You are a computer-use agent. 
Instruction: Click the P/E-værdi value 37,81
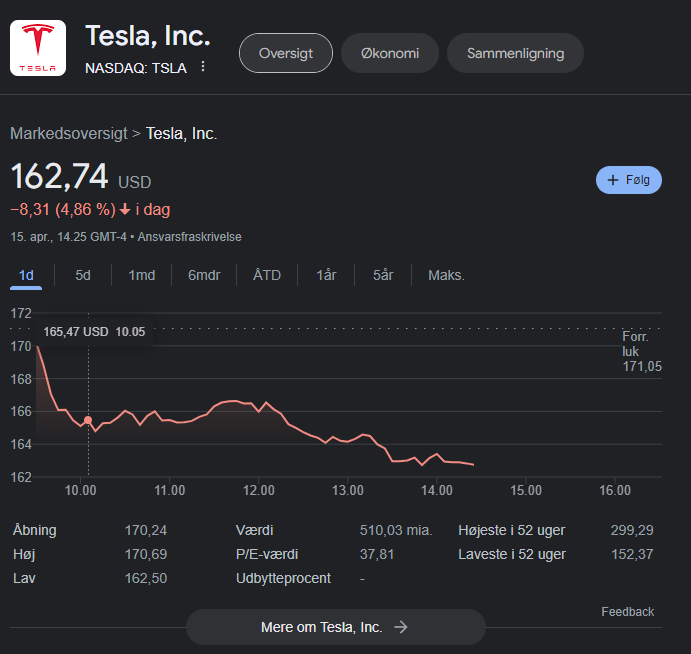tap(377, 554)
